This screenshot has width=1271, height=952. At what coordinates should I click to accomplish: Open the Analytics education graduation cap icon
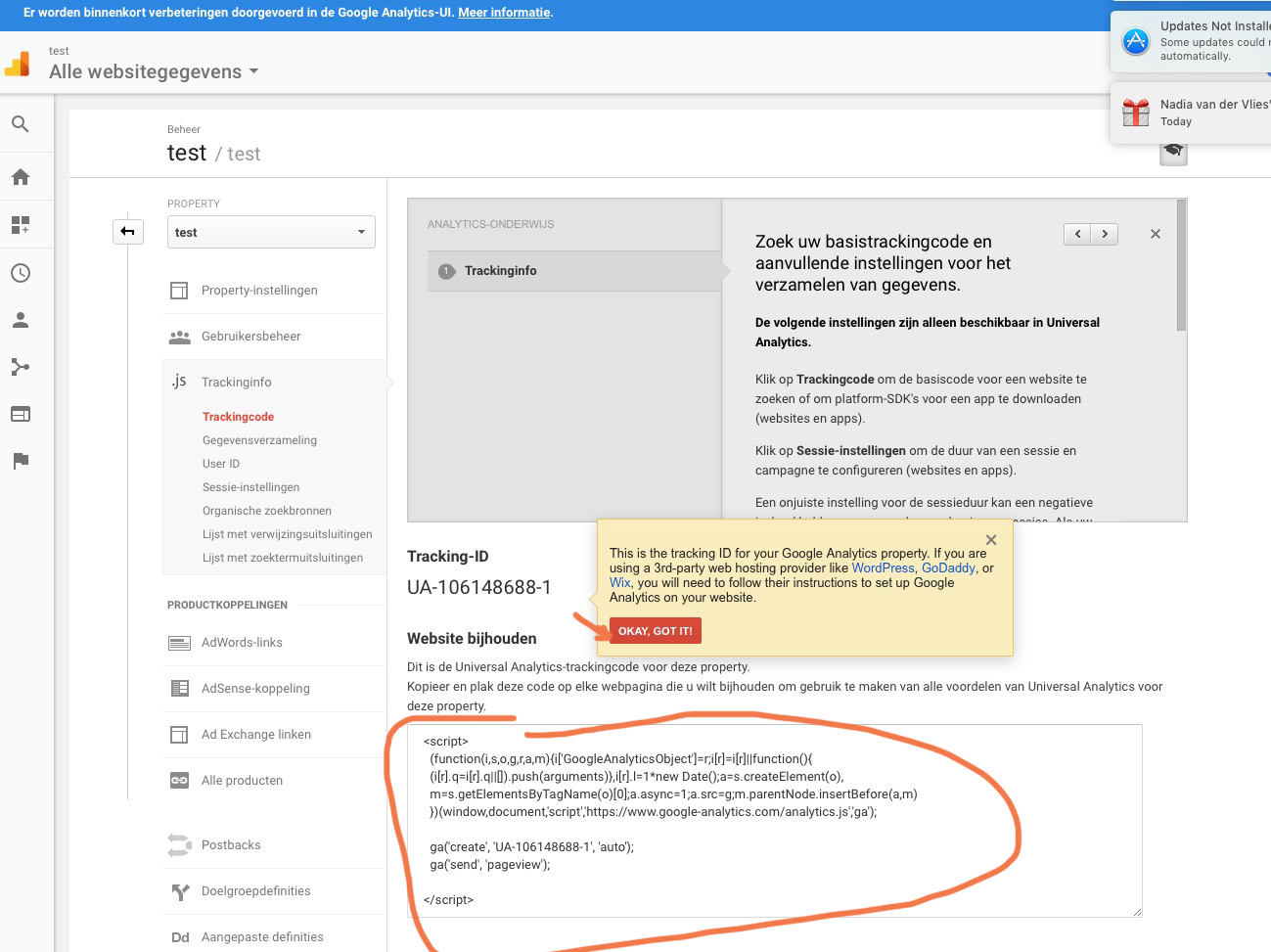(1173, 153)
